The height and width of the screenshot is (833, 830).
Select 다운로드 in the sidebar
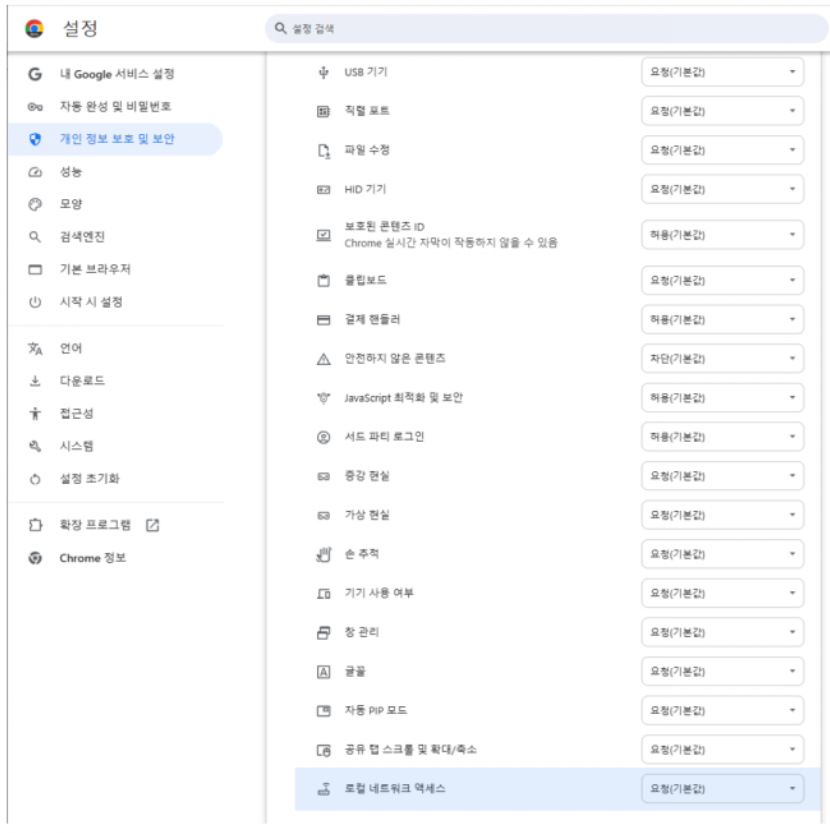coord(82,381)
